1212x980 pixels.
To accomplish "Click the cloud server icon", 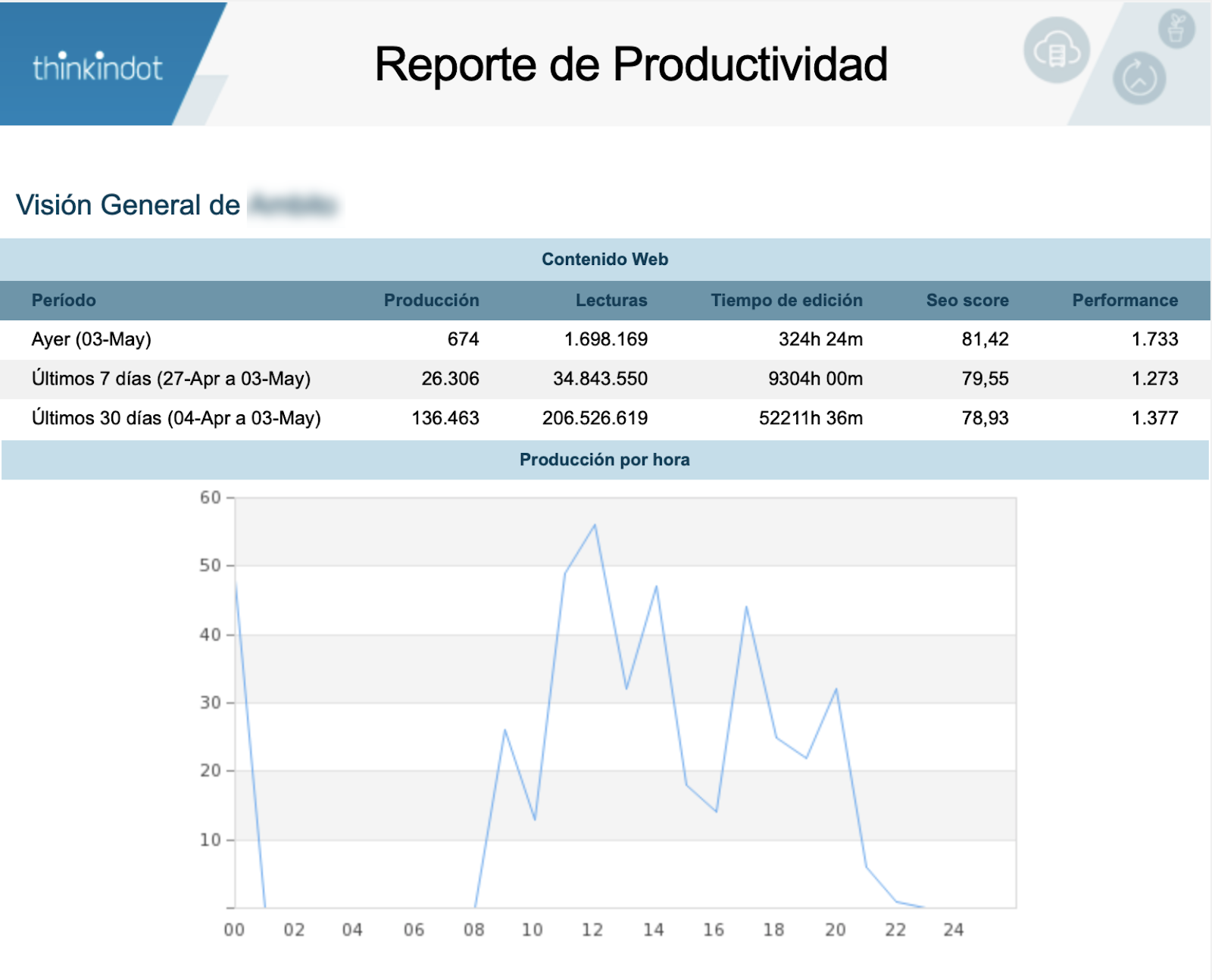I will tap(1056, 51).
